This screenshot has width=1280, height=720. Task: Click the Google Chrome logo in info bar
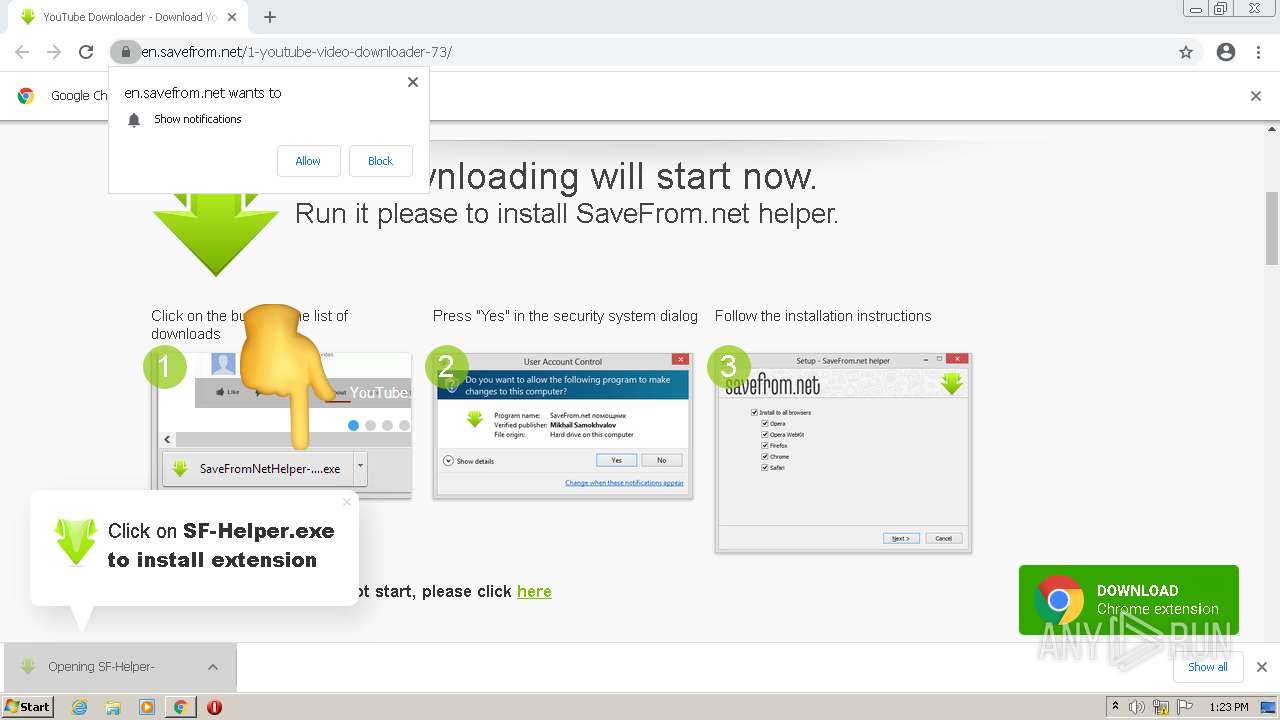click(26, 96)
